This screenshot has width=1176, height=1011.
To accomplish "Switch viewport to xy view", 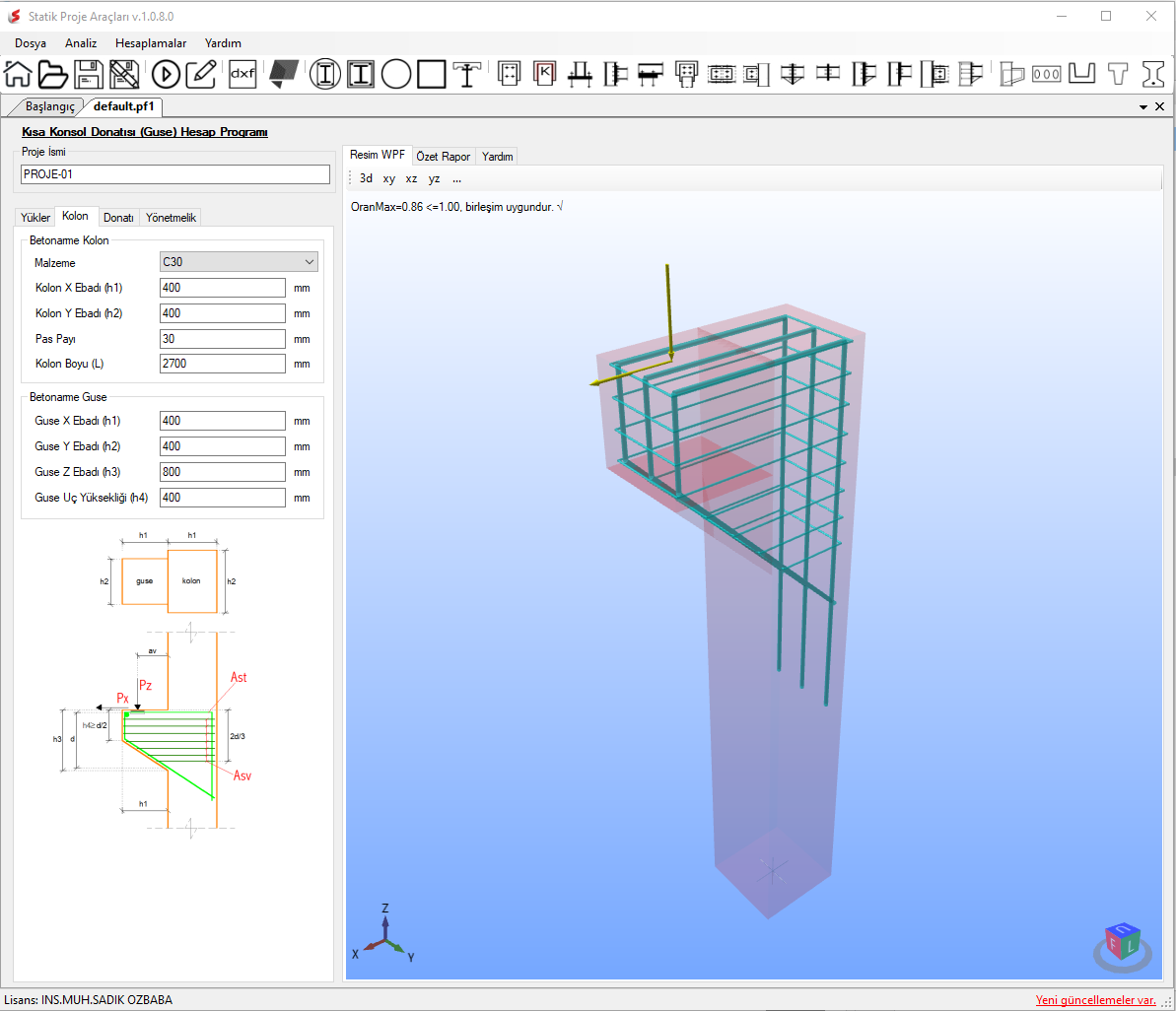I will (388, 178).
